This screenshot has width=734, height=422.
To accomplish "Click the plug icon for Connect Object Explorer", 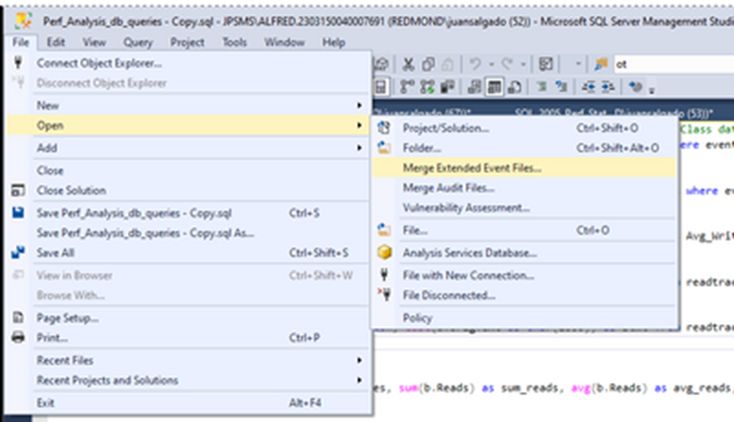I will [x=18, y=63].
